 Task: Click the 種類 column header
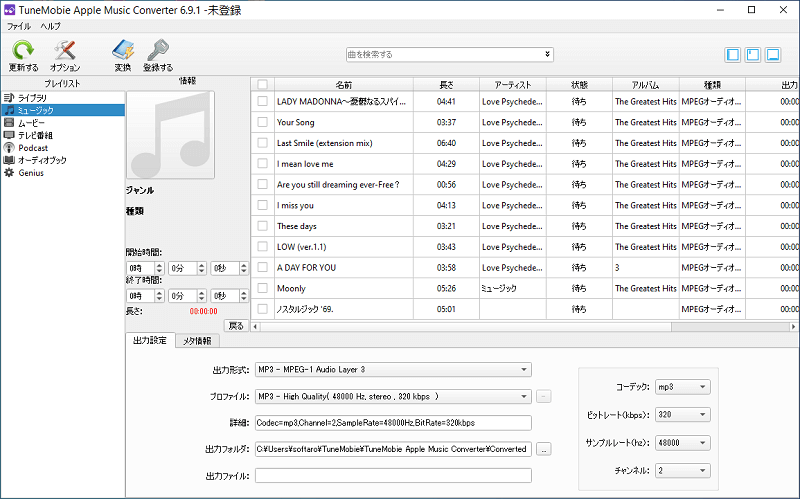click(712, 85)
